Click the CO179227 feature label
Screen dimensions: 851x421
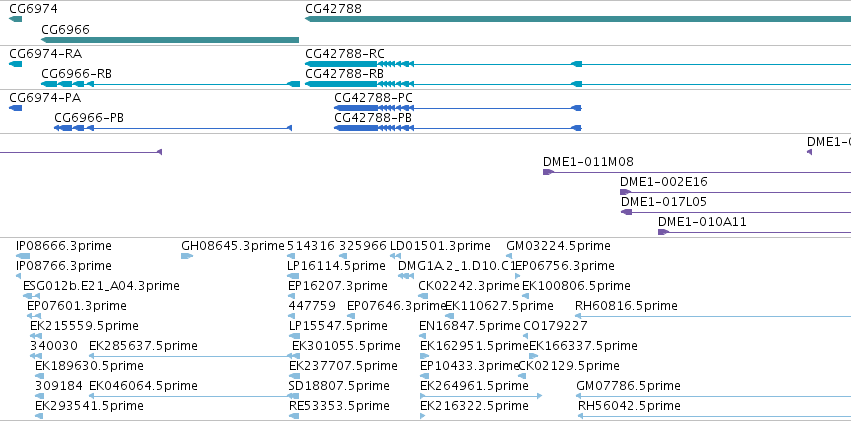click(555, 326)
